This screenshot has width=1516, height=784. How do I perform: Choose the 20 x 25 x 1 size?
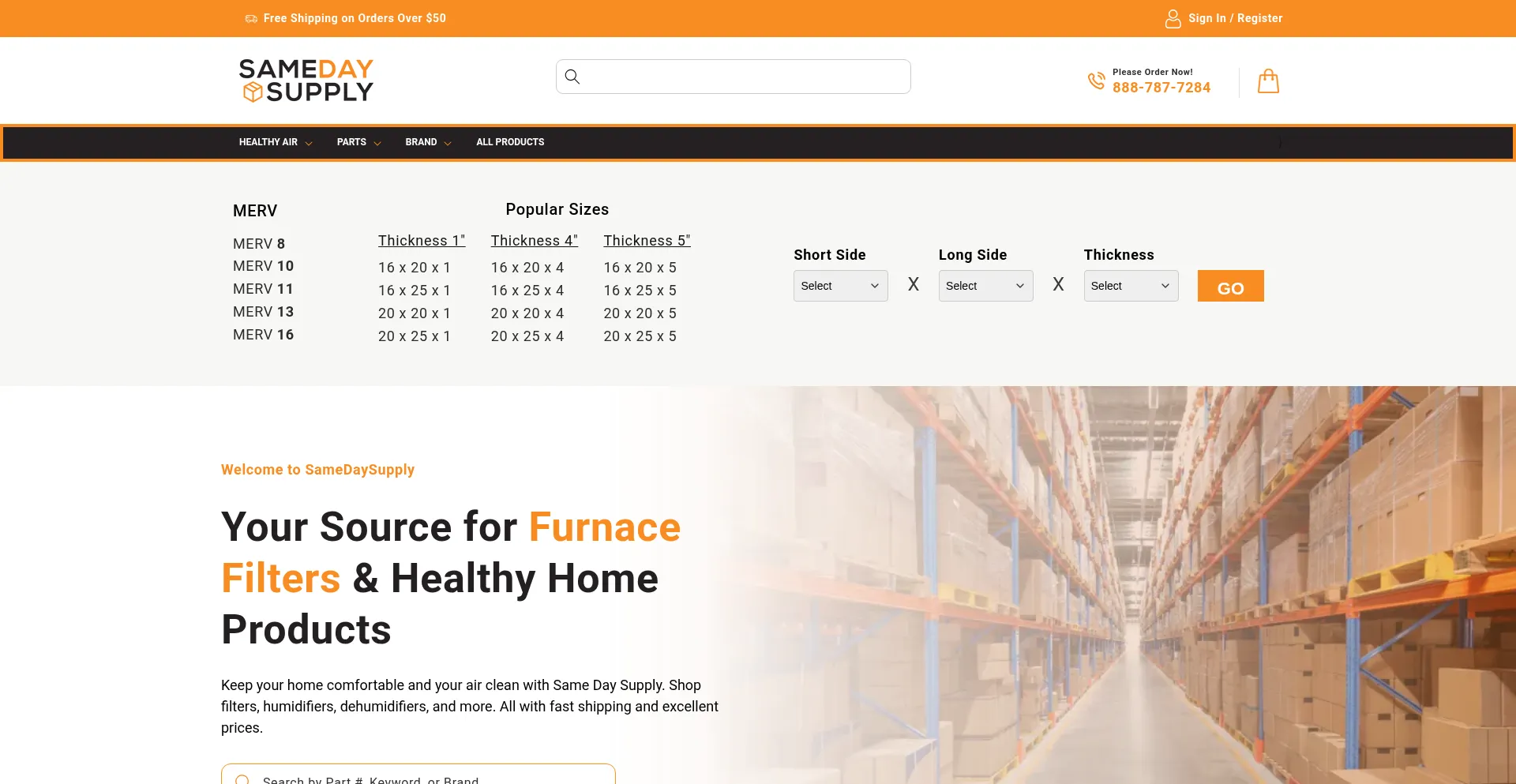[414, 336]
